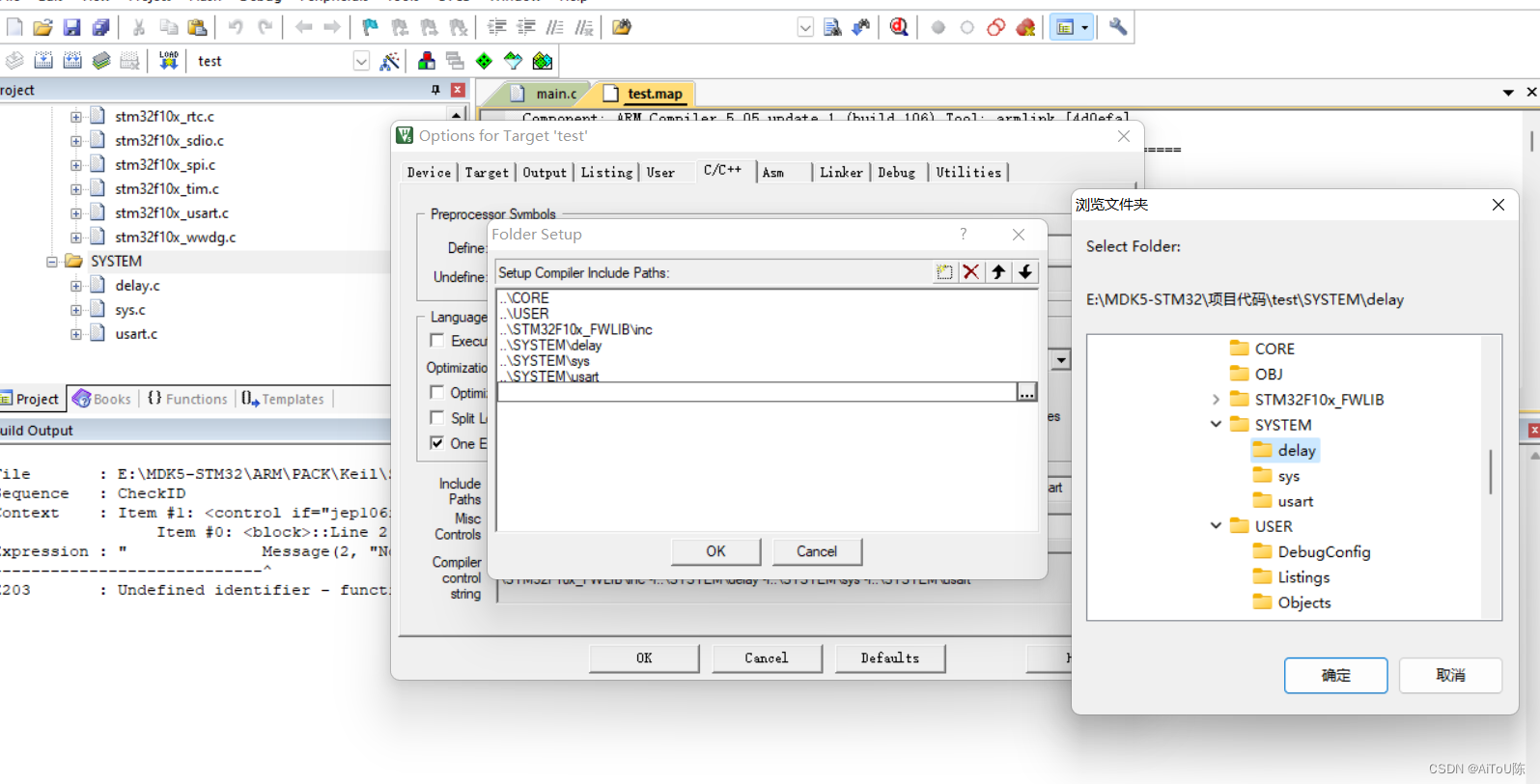Expand the stm32f10x_rtc.c tree node
This screenshot has height=784, width=1540.
pos(75,116)
